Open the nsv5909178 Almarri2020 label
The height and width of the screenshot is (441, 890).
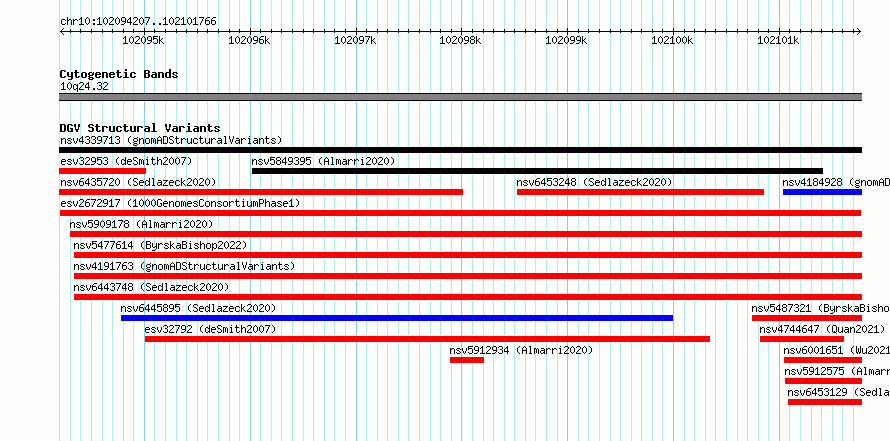141,224
